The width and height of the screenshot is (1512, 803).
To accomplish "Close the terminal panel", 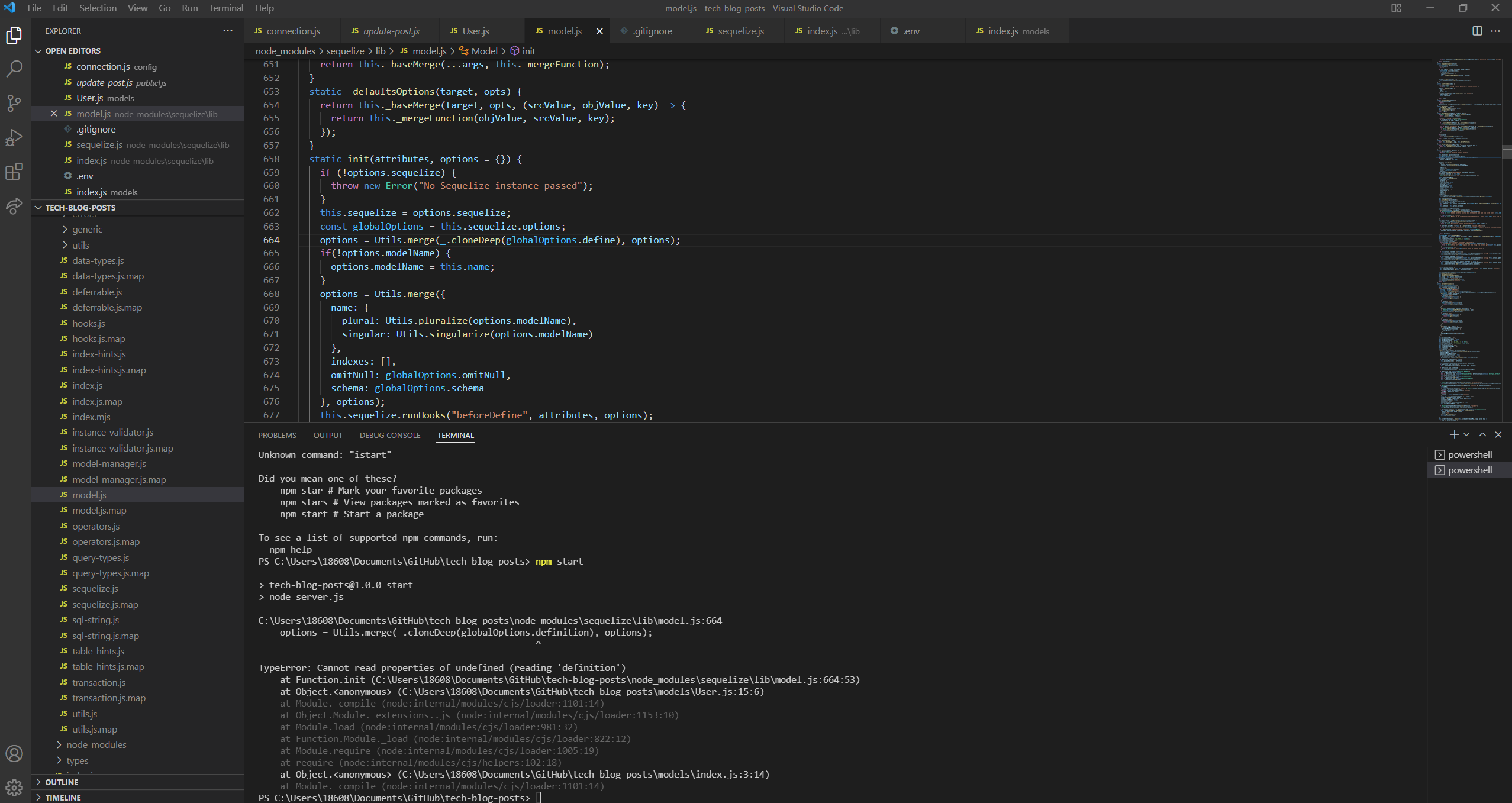I will (x=1498, y=434).
